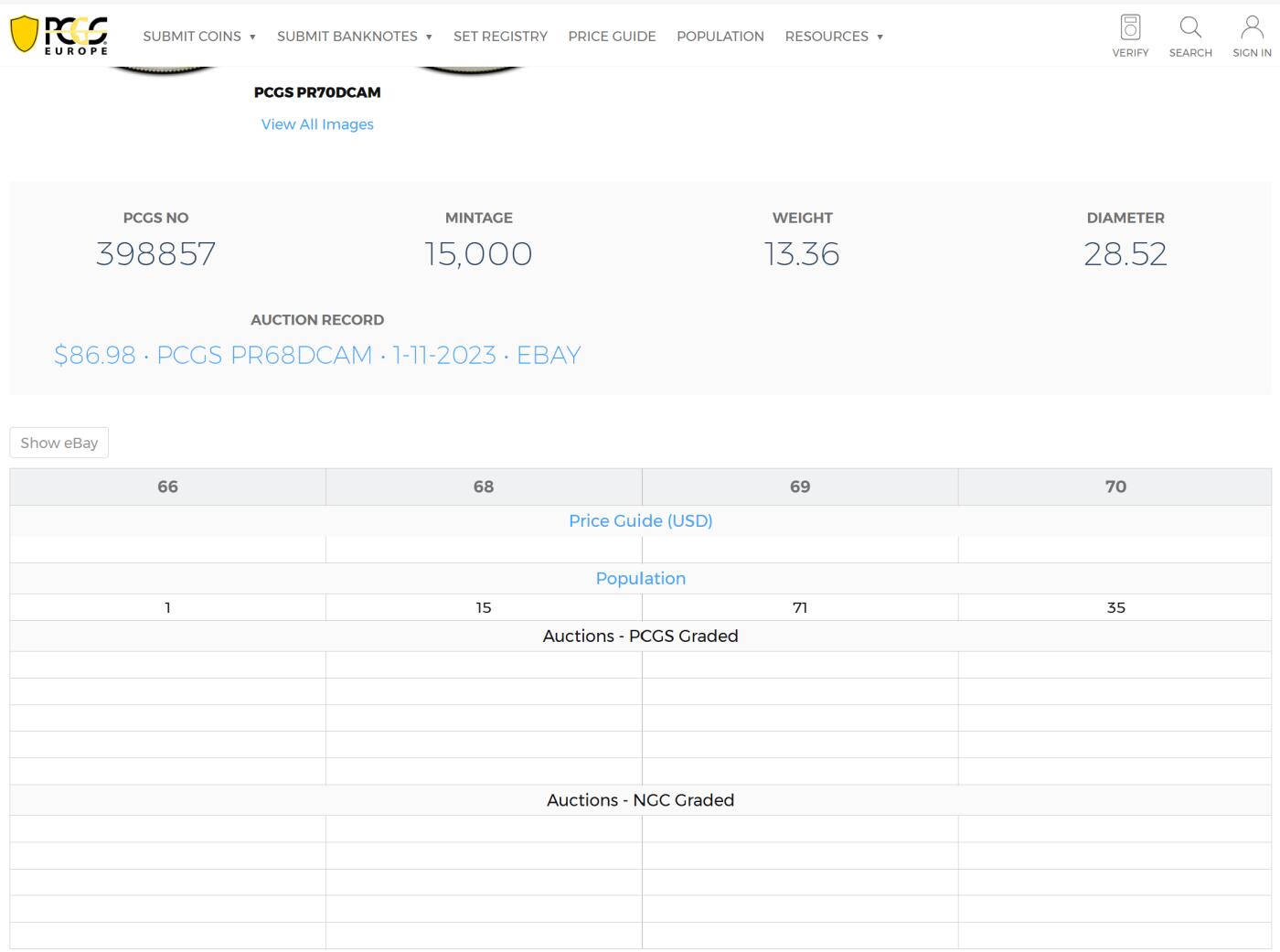The image size is (1280, 952).
Task: Click the Price Guide (USD) table link
Action: [640, 520]
